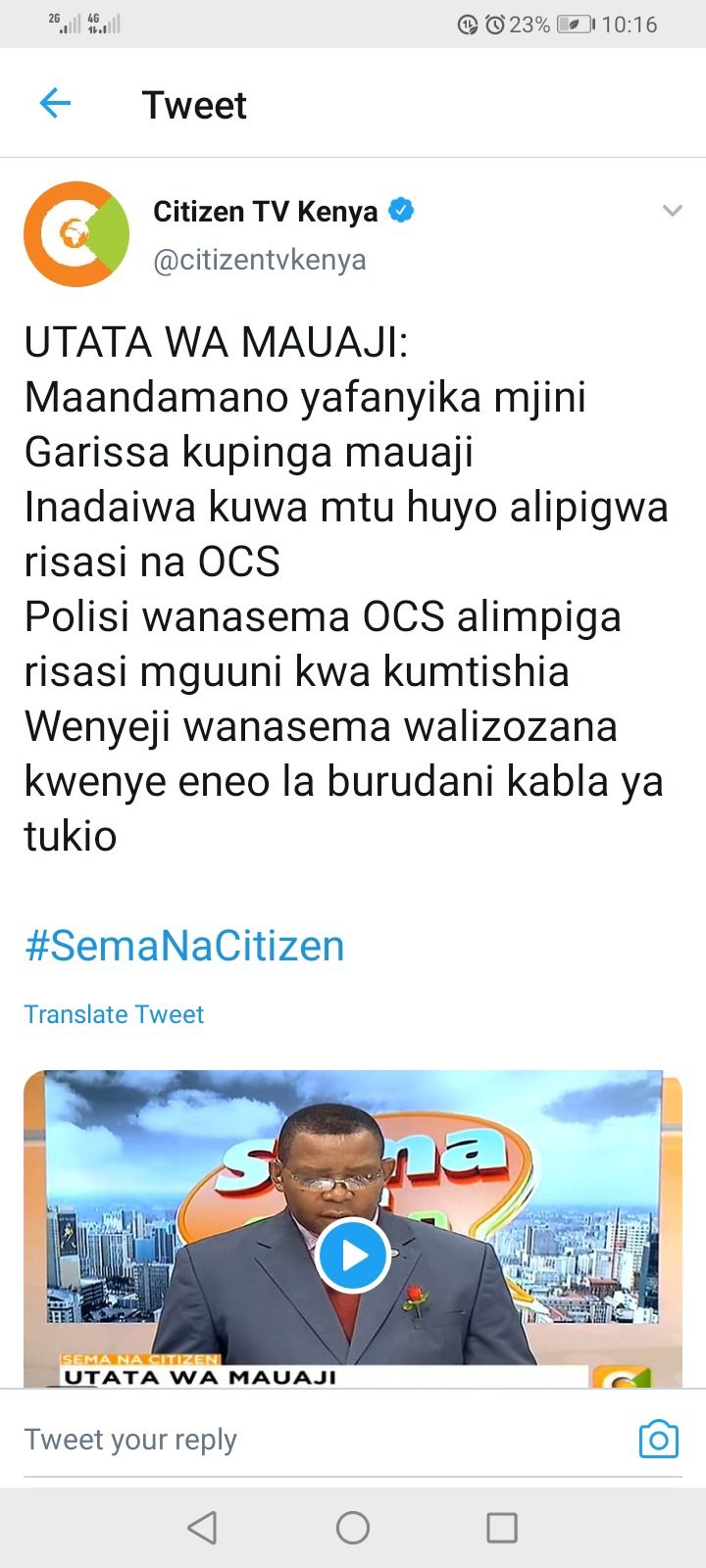Tap the Android back navigation button
Image resolution: width=706 pixels, height=1568 pixels.
(x=202, y=1527)
